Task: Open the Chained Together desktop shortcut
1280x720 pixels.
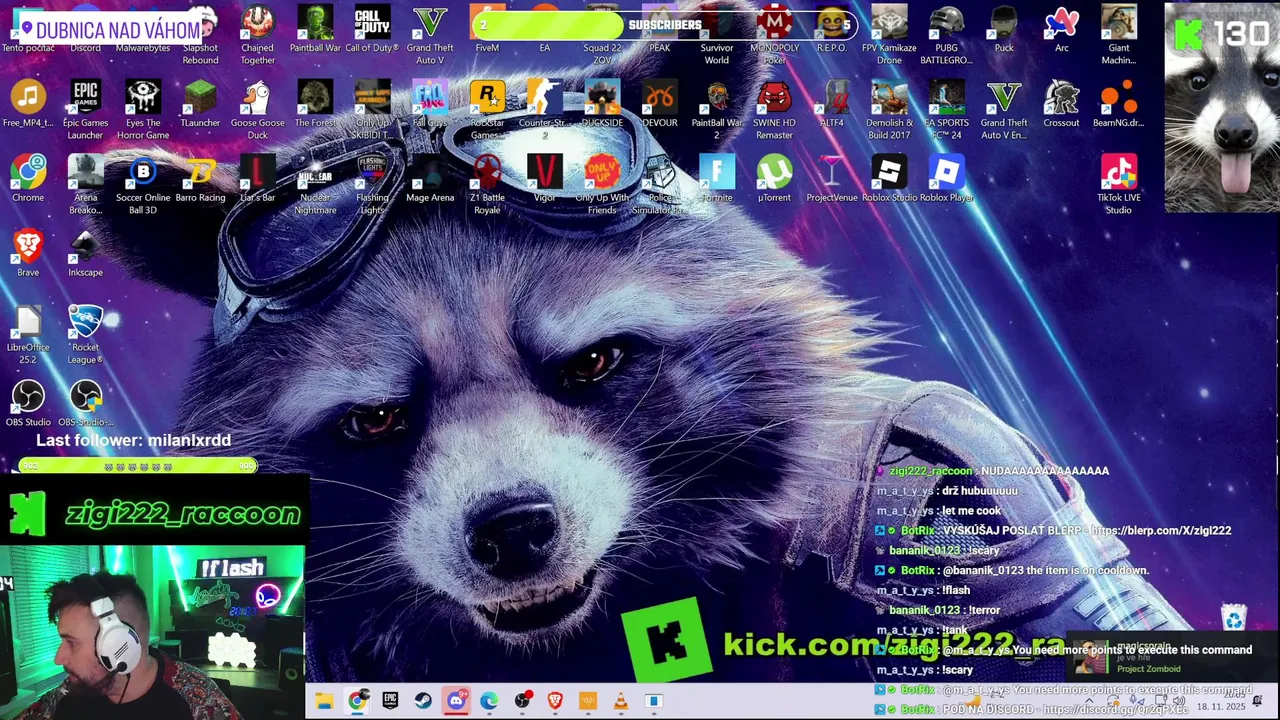Action: (257, 35)
